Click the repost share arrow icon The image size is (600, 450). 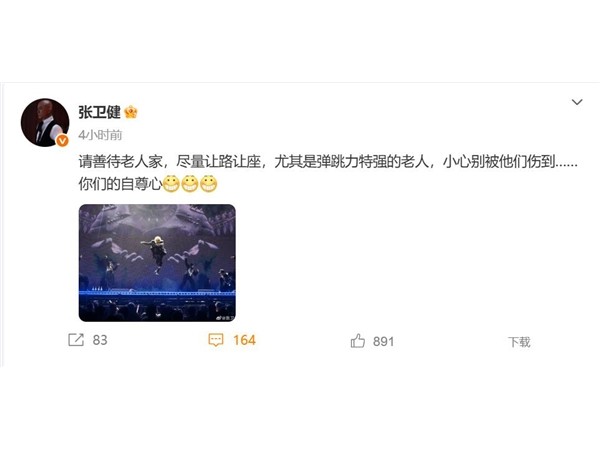(x=76, y=340)
